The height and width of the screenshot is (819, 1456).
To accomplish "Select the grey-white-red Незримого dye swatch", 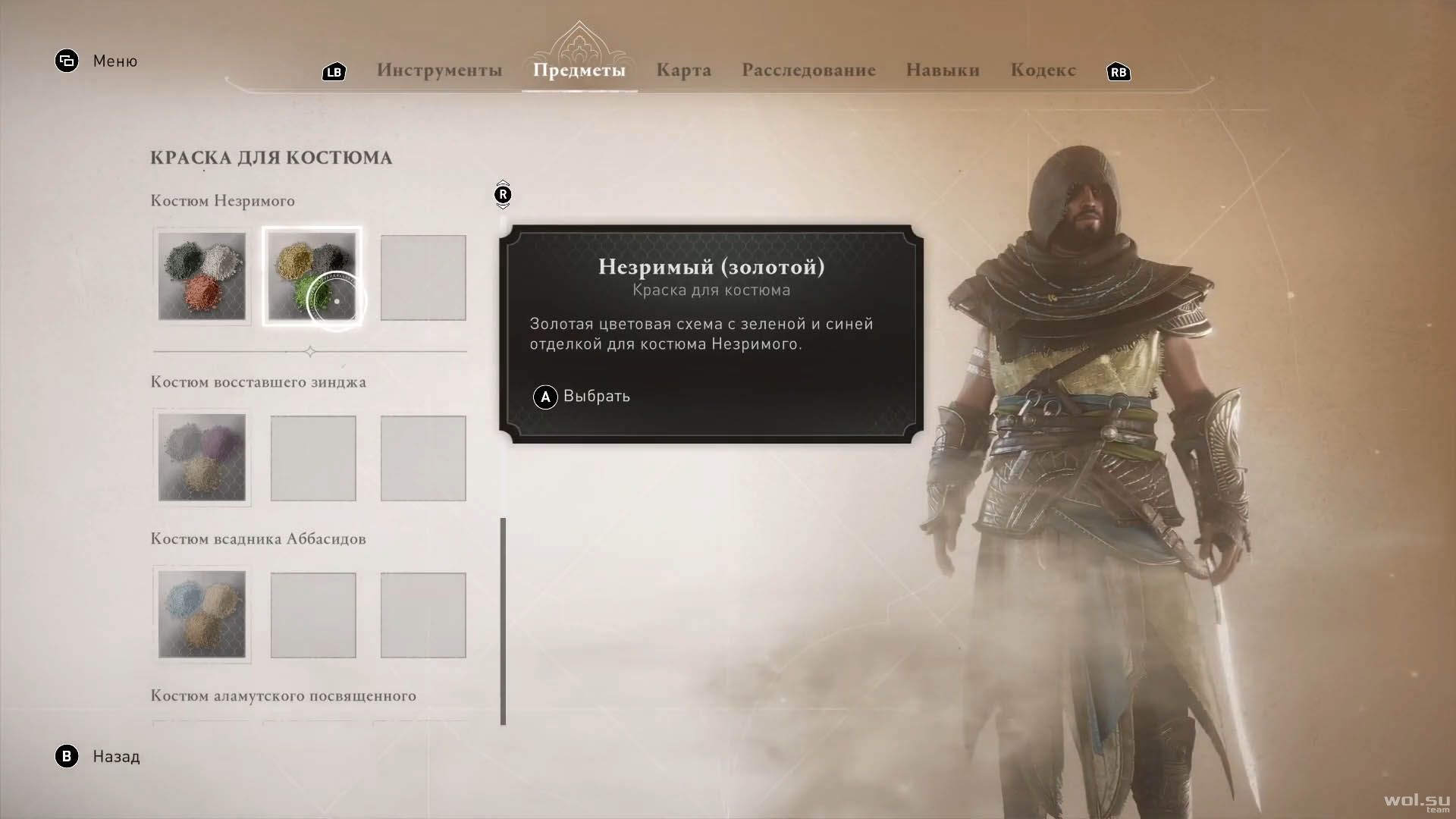I will tap(202, 277).
